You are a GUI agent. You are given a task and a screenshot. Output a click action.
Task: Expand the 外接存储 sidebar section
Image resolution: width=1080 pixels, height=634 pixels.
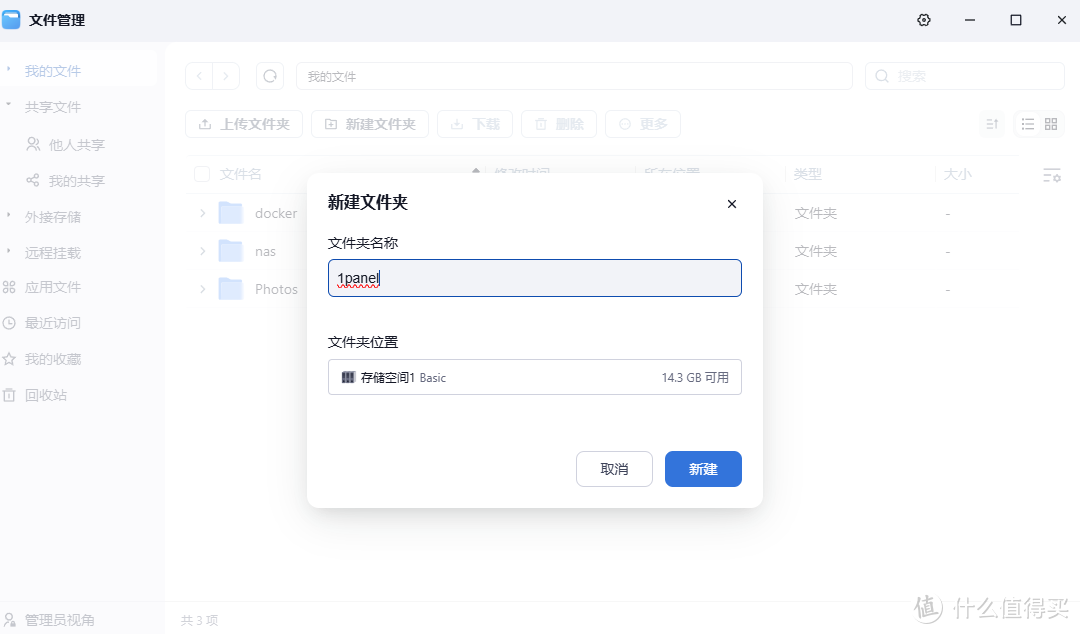(8, 215)
